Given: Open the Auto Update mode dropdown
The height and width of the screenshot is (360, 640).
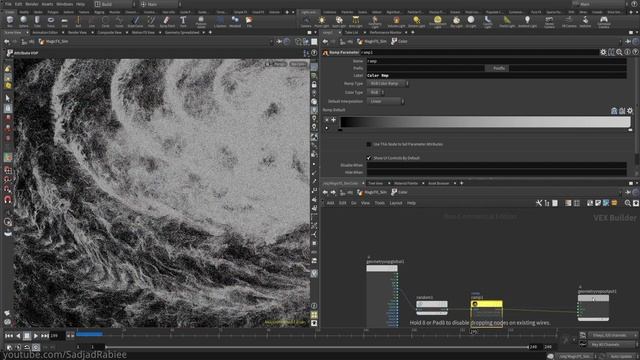Looking at the screenshot, I should (621, 356).
